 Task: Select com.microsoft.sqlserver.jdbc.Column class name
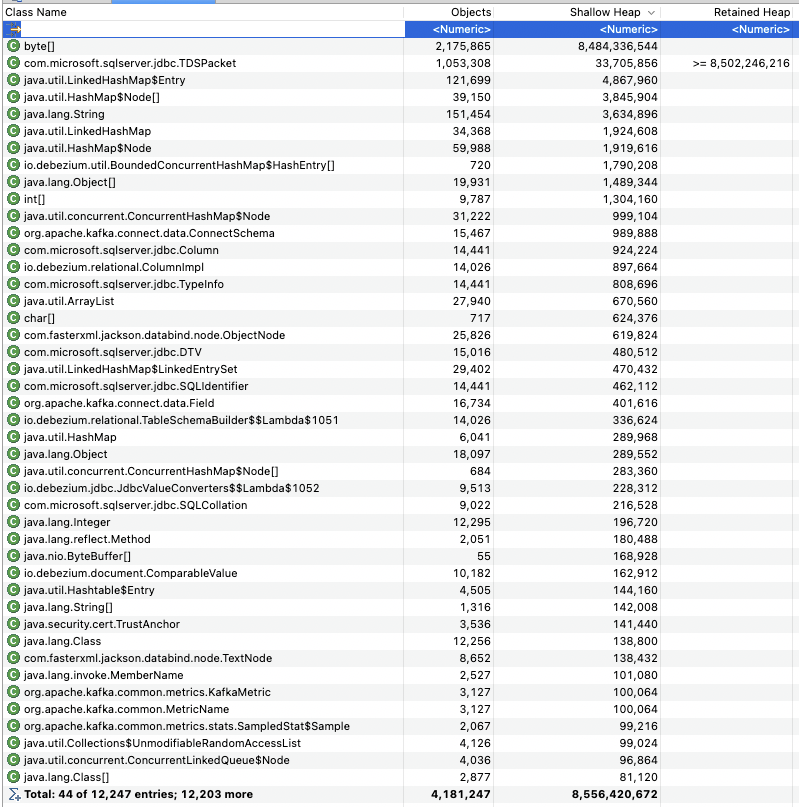121,250
